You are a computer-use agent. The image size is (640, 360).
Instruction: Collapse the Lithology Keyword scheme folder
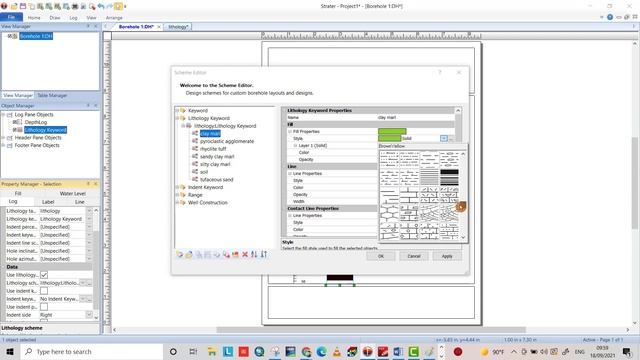(x=177, y=118)
